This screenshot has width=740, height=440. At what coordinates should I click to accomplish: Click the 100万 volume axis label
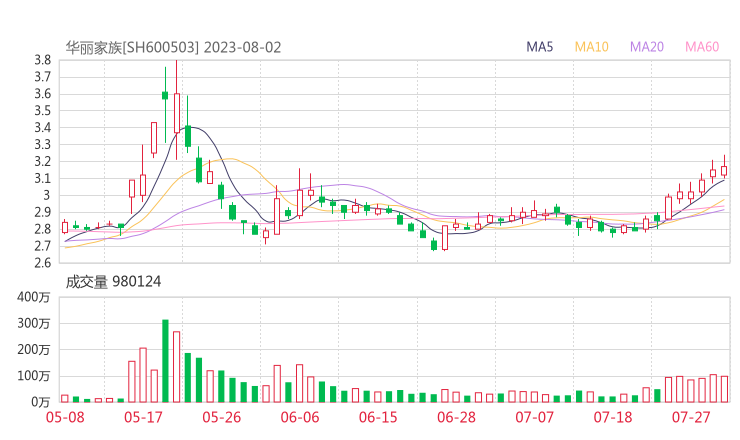click(33, 376)
